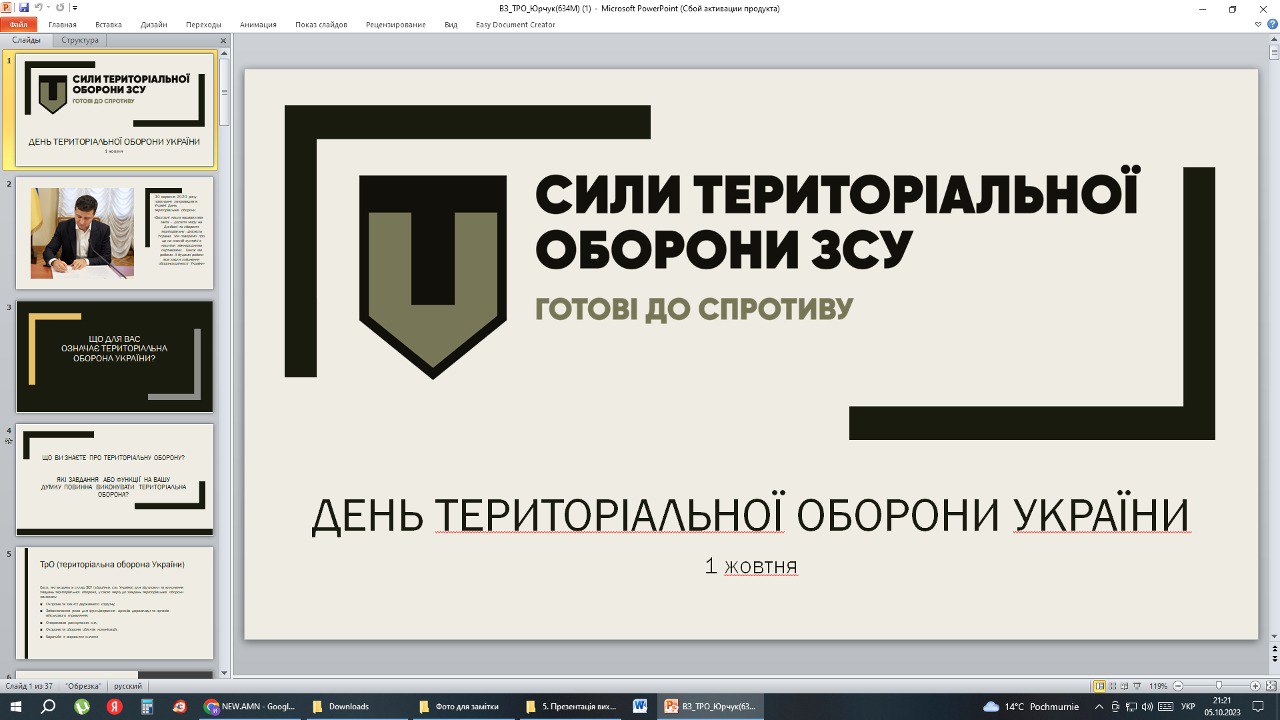Switch to Downloads folder taskbar window
1280x720 pixels.
tap(357, 706)
